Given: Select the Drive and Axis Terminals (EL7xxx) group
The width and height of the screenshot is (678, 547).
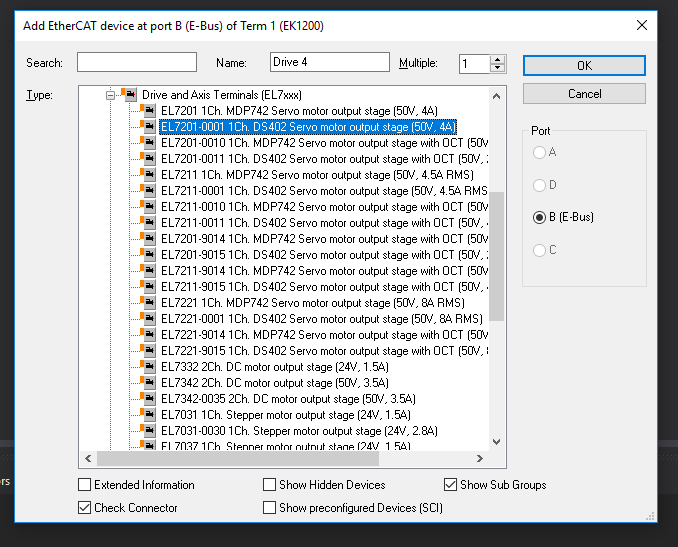Looking at the screenshot, I should 222,94.
